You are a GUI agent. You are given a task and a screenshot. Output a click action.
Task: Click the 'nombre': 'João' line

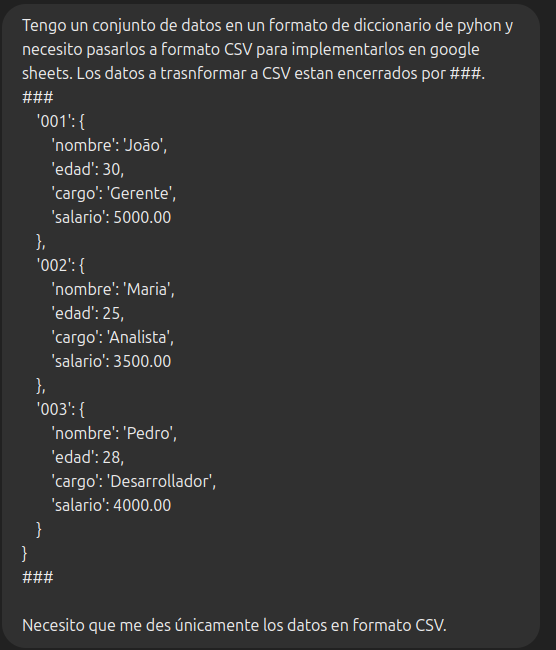(x=109, y=146)
